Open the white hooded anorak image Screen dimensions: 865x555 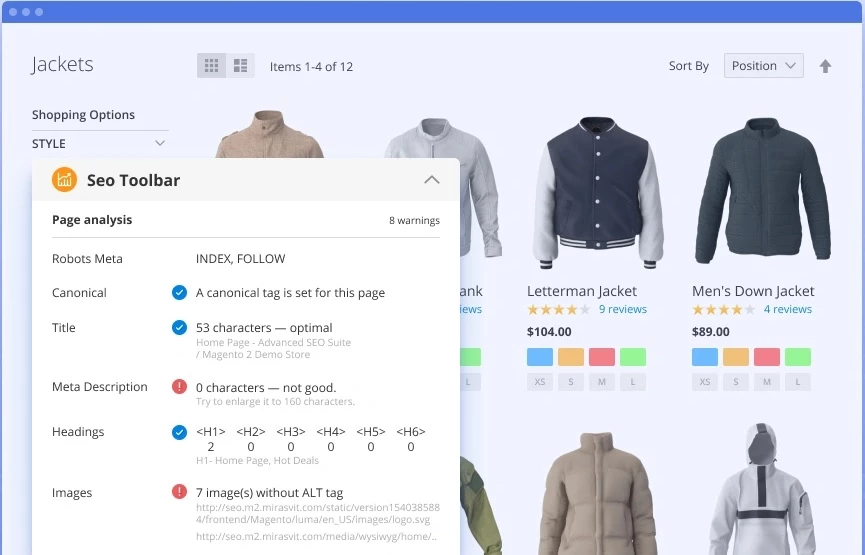click(761, 489)
